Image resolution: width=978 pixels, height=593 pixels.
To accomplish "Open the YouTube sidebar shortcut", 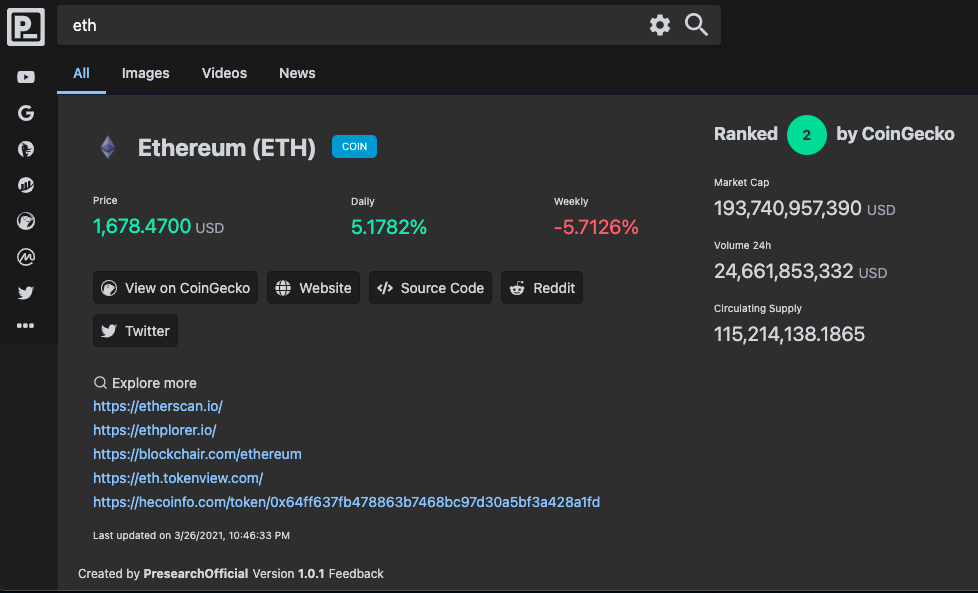I will tap(26, 77).
